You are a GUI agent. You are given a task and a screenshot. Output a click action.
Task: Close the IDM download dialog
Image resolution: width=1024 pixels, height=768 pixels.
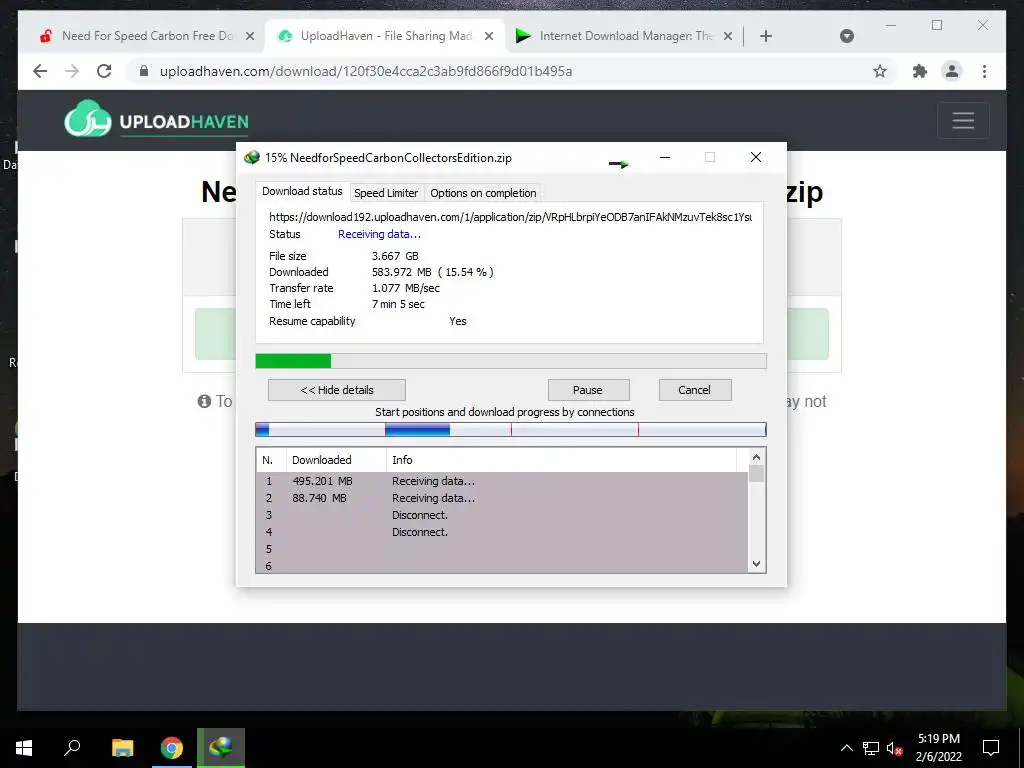coord(756,157)
